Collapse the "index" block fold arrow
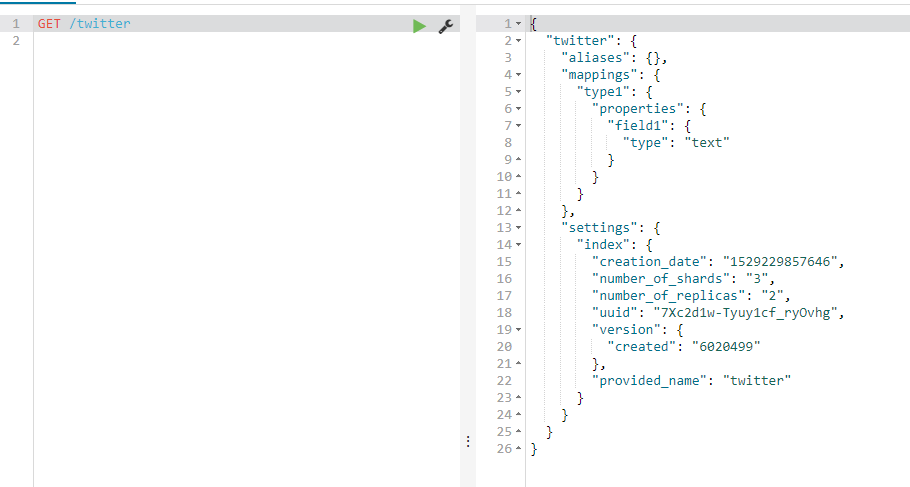The height and width of the screenshot is (487, 910). click(519, 244)
